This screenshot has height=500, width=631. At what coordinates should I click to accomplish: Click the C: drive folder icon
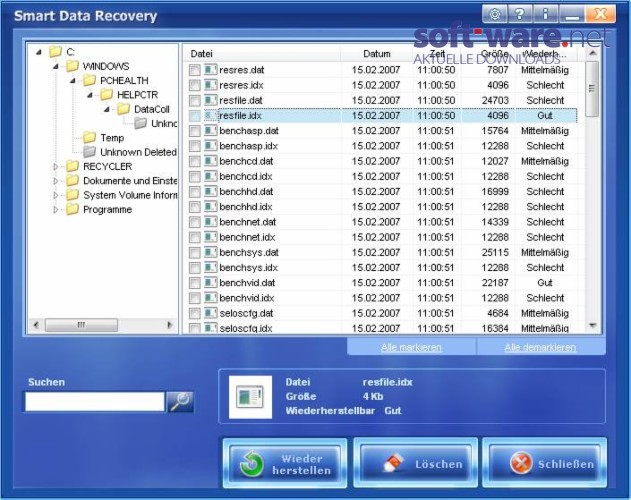tap(55, 52)
